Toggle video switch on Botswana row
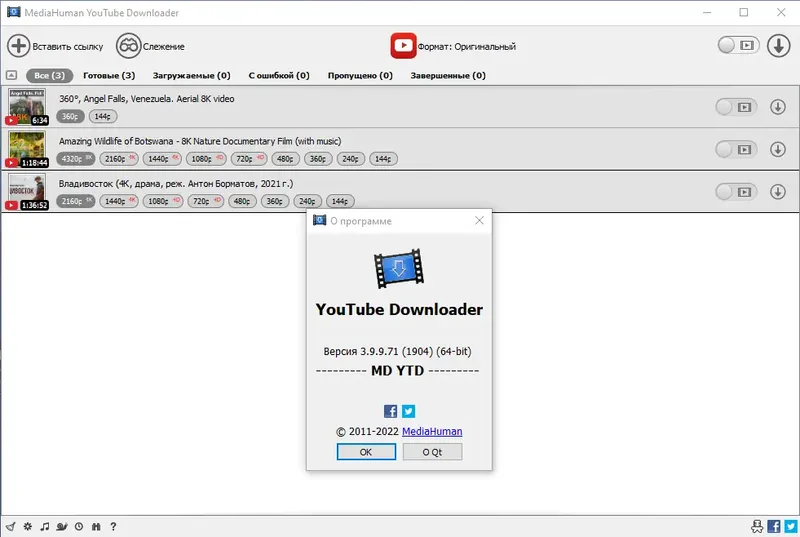Viewport: 800px width, 537px height. point(736,149)
